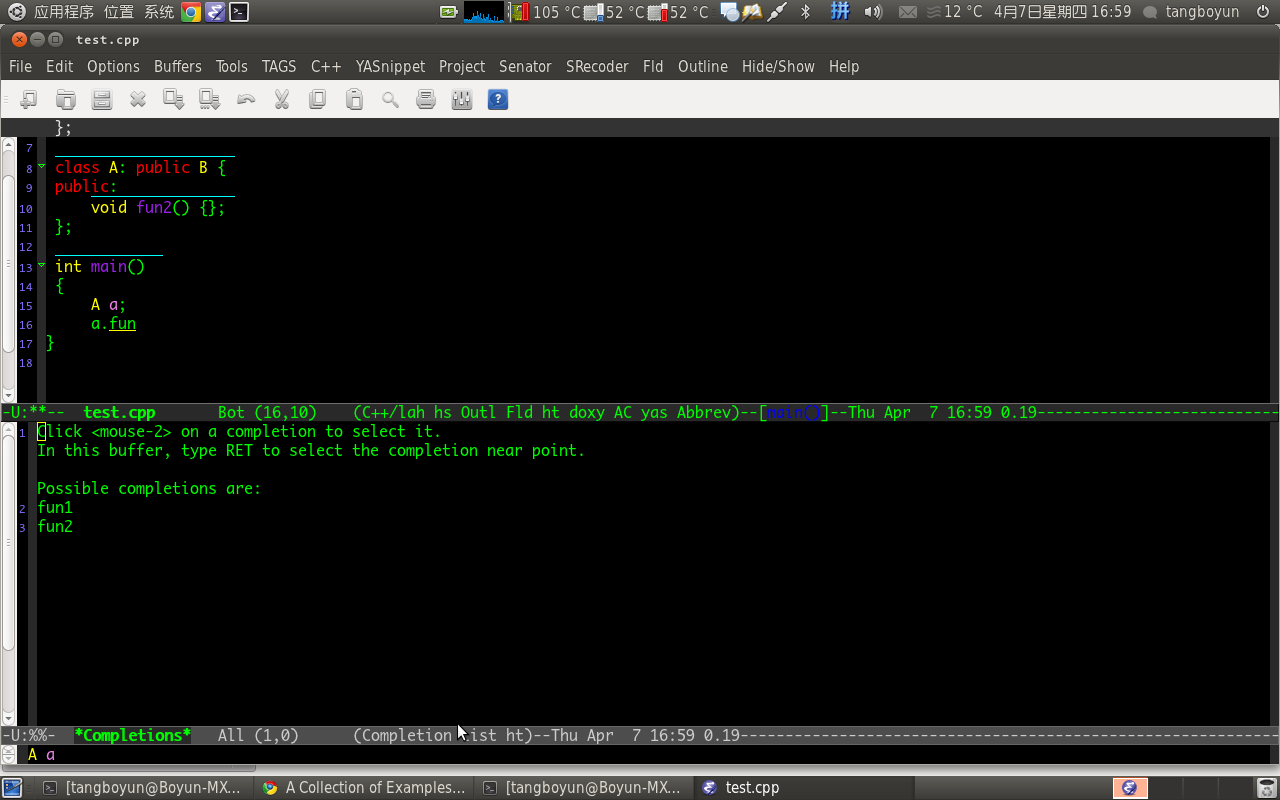This screenshot has width=1280, height=800.
Task: Open the Preferences sliders icon
Action: [462, 99]
